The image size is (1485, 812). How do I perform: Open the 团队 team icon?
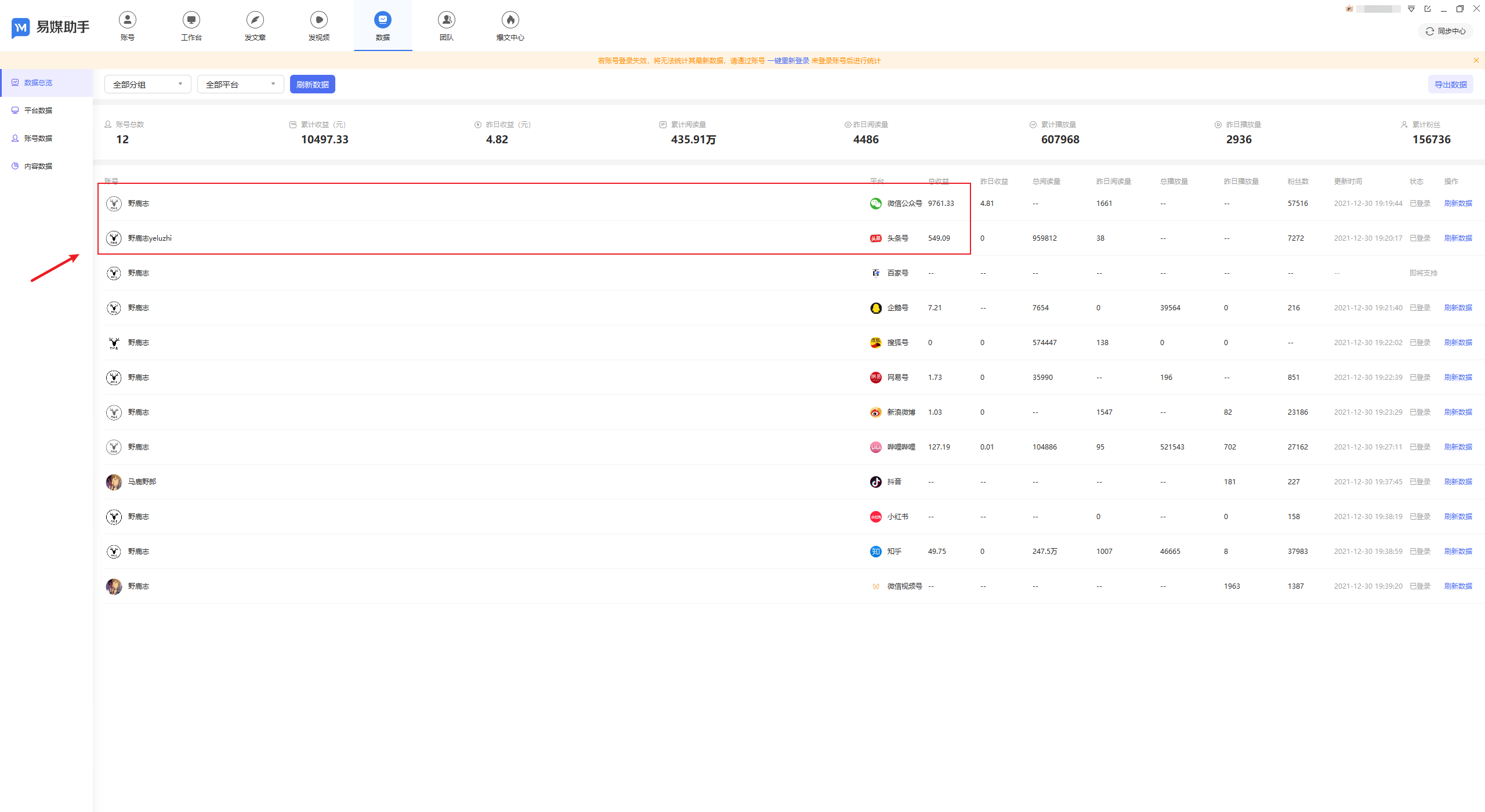(x=447, y=20)
